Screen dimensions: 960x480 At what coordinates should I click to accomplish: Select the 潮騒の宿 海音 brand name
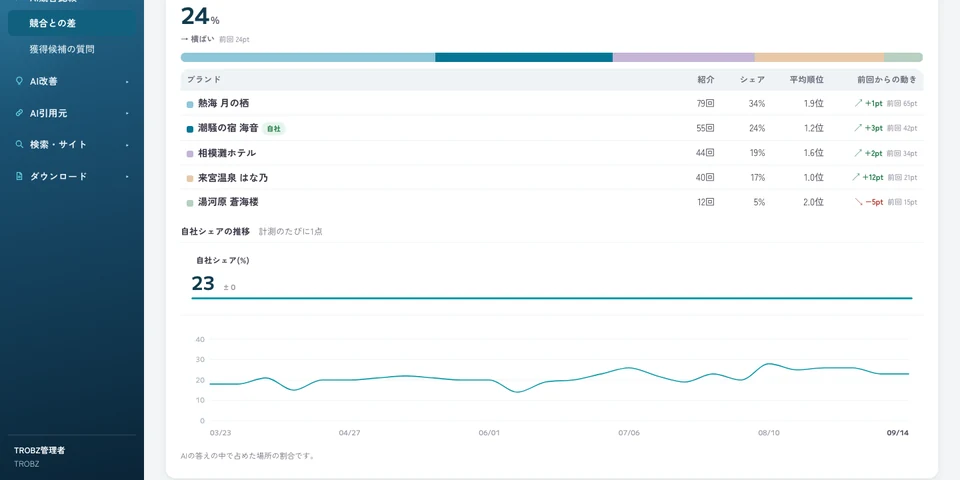(228, 129)
